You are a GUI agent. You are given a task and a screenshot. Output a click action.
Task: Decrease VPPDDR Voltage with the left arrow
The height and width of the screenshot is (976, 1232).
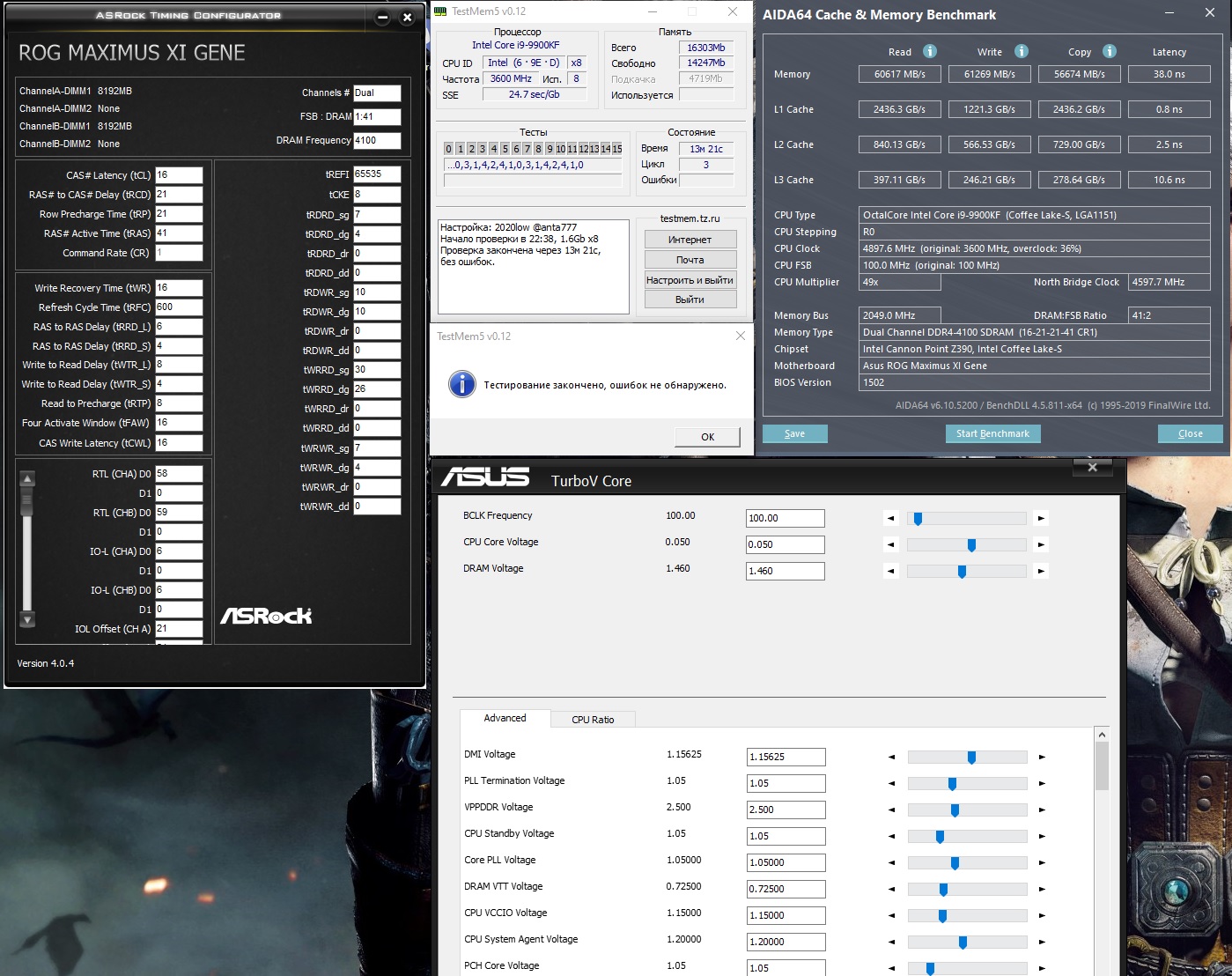tap(891, 810)
